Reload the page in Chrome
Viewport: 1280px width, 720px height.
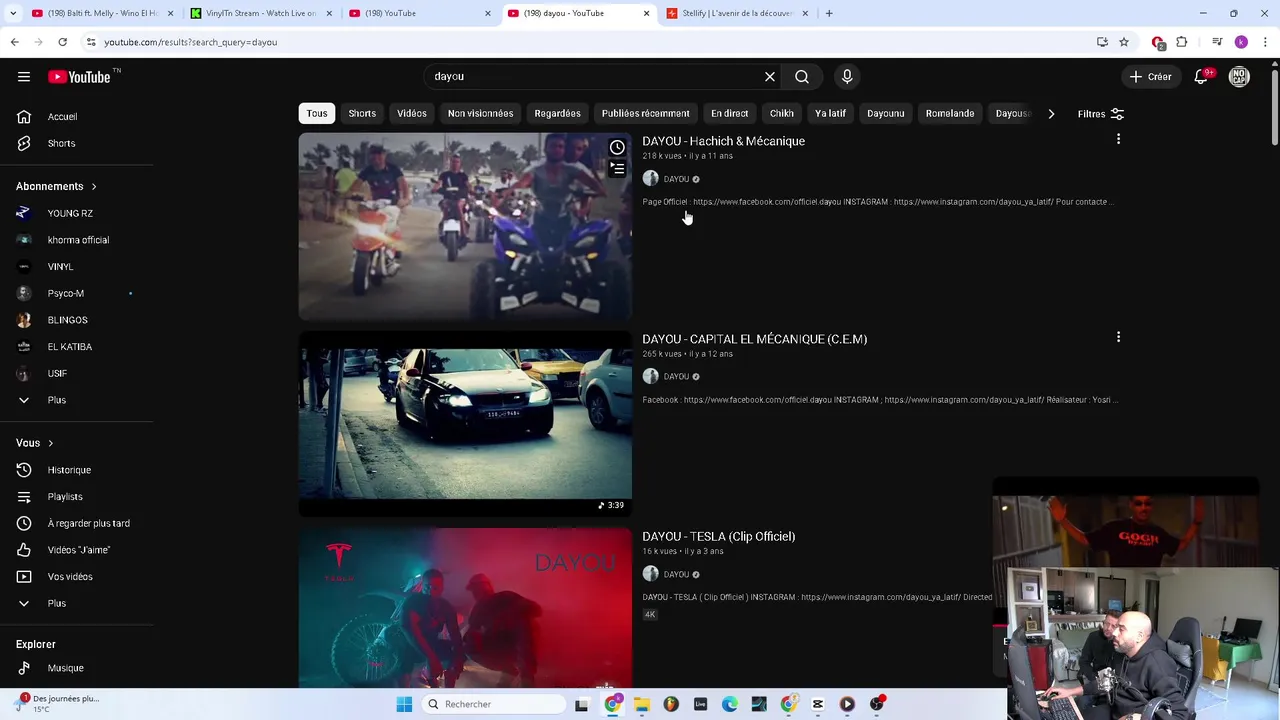[62, 42]
